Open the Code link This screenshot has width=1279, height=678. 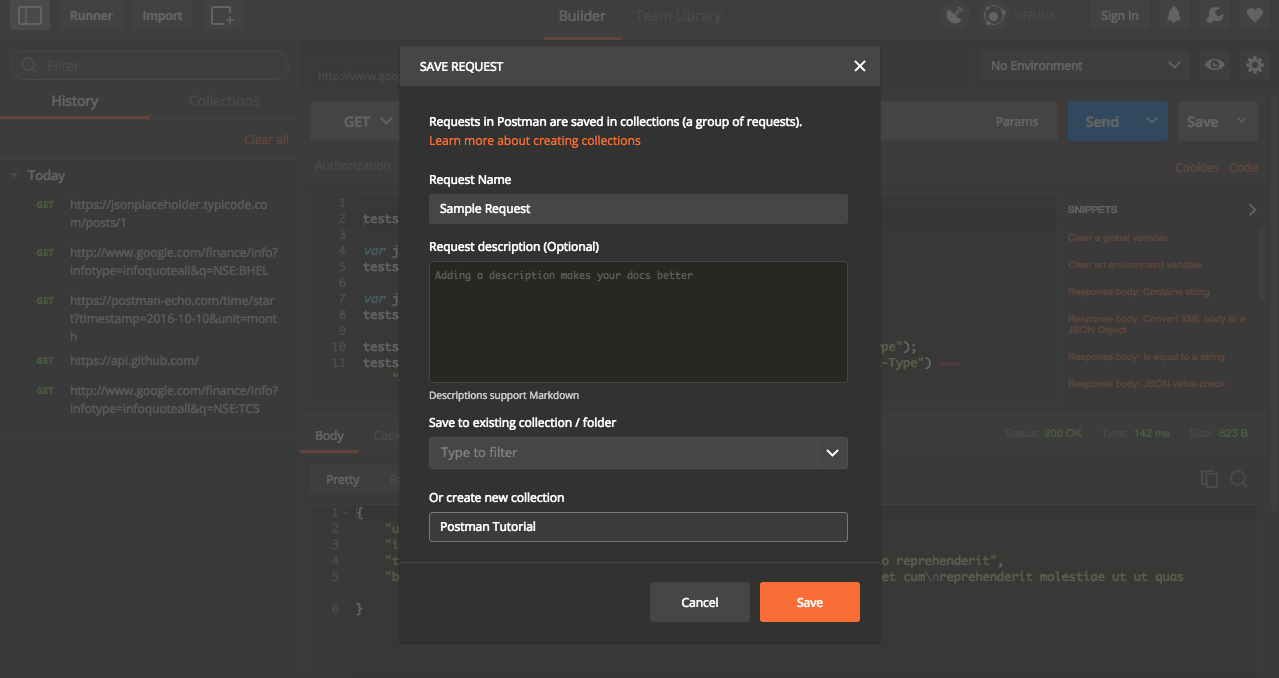[1243, 167]
